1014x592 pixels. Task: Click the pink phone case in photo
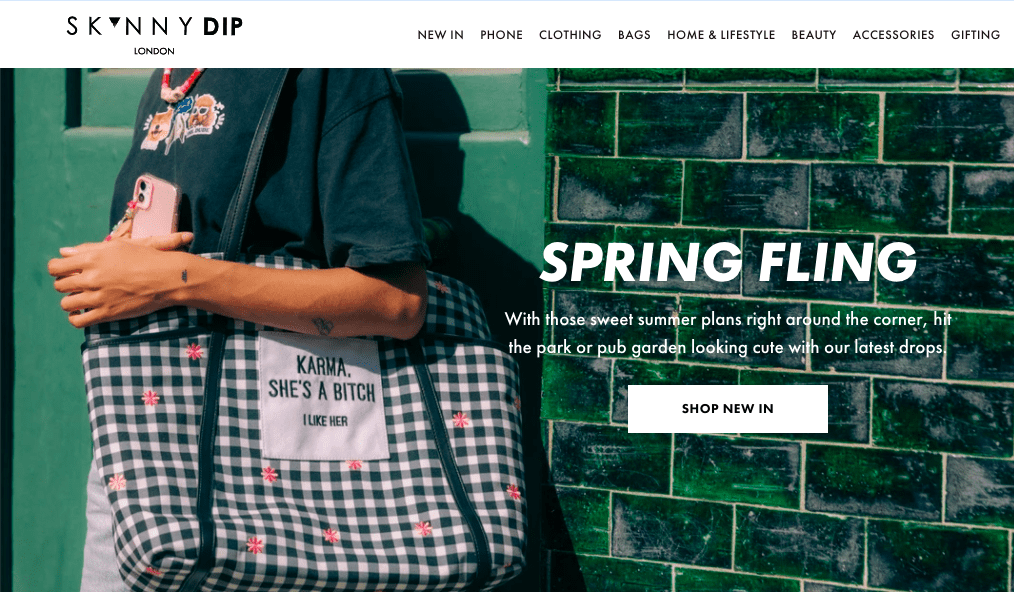coord(154,207)
